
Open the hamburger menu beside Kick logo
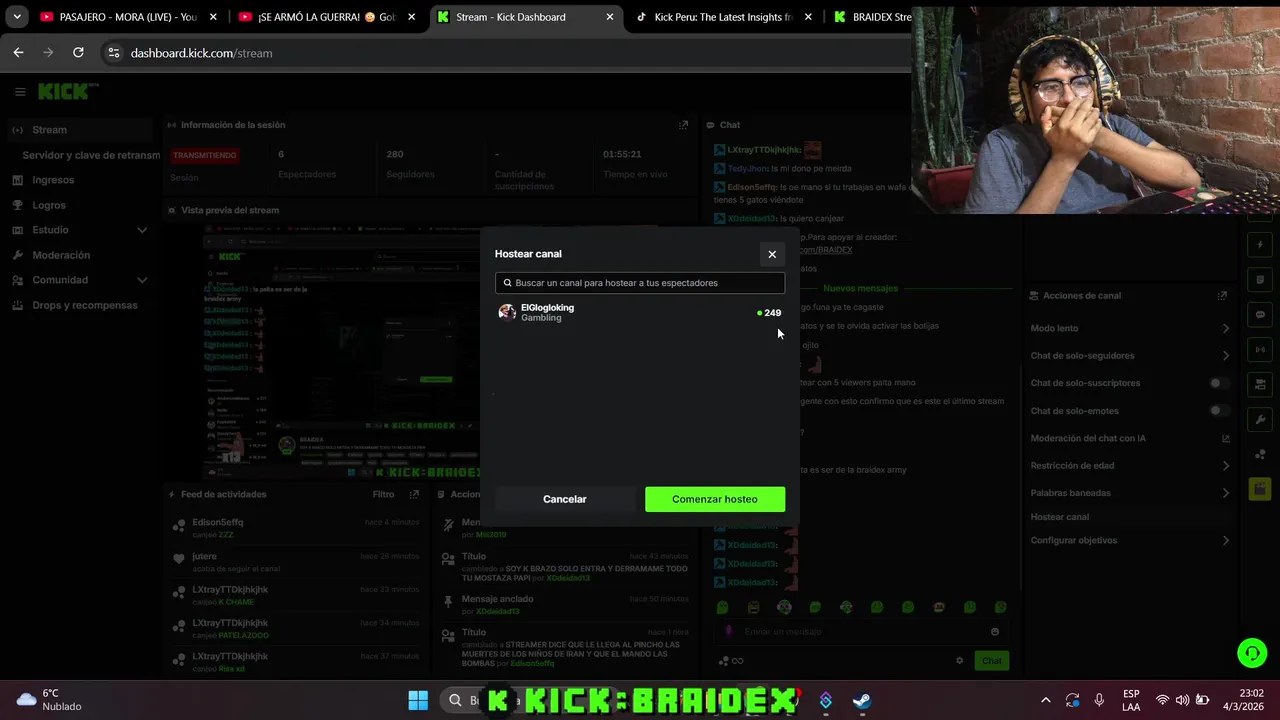coord(20,92)
